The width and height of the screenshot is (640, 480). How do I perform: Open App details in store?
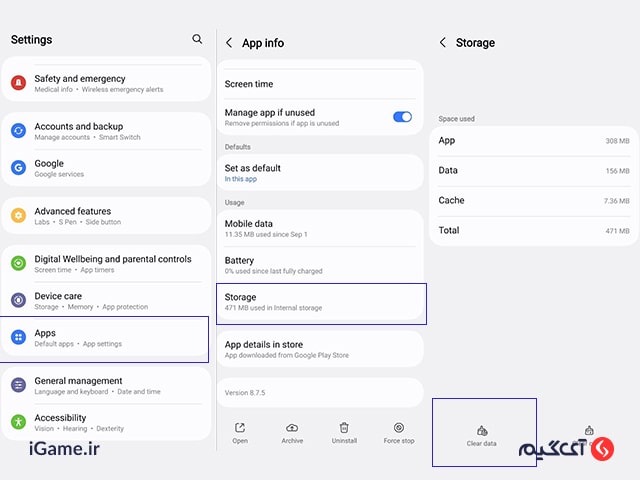coord(320,349)
